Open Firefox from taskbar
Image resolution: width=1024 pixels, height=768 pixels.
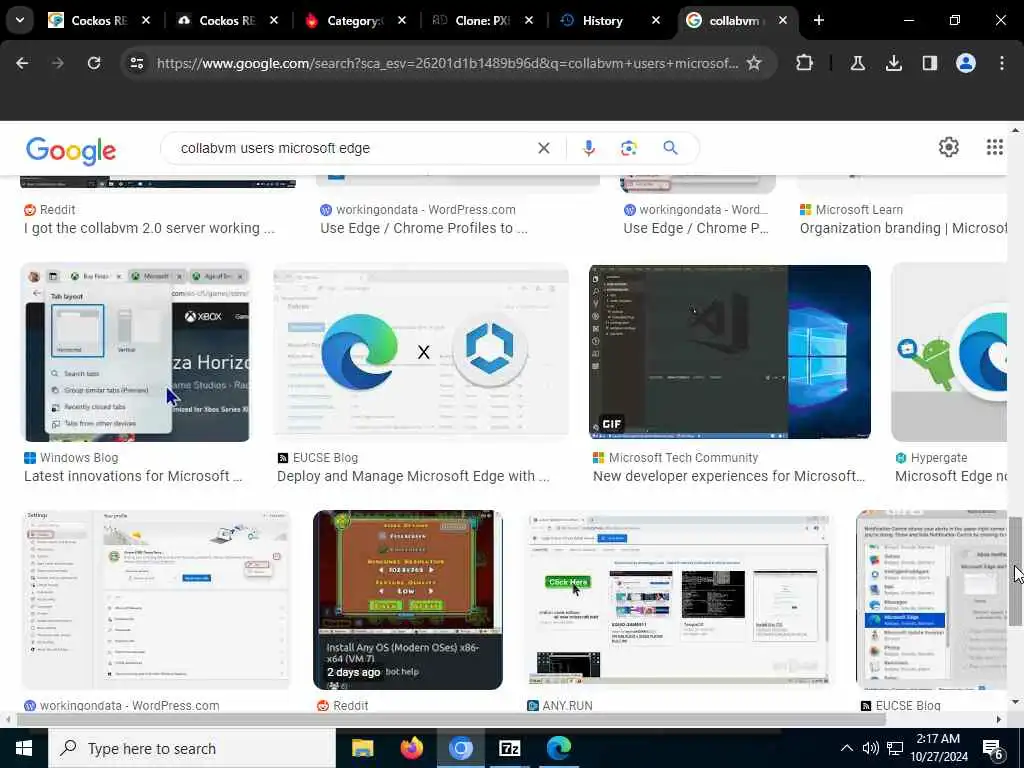(411, 748)
